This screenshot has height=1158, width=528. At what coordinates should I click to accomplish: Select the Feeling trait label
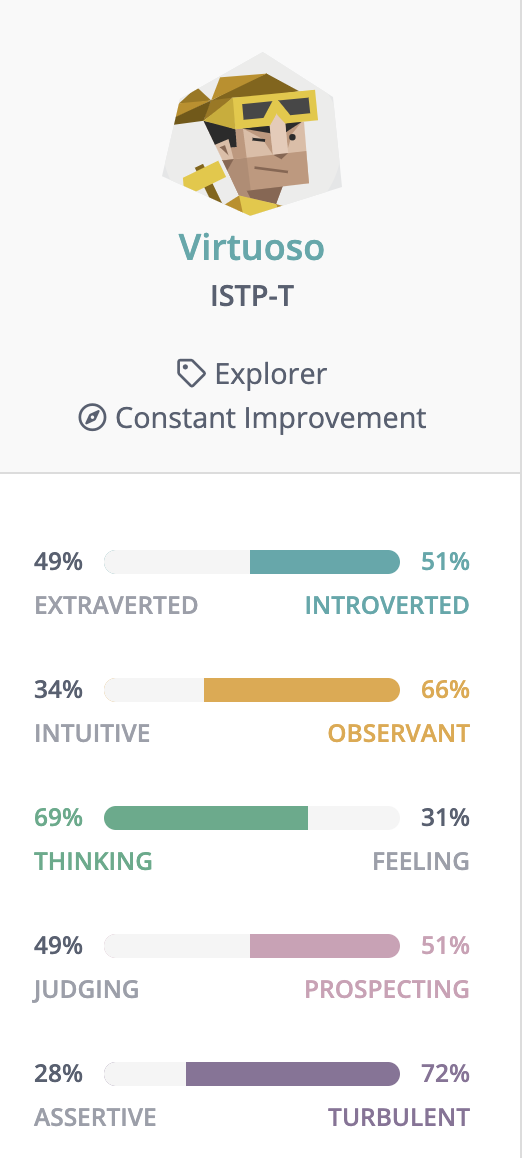pyautogui.click(x=421, y=861)
